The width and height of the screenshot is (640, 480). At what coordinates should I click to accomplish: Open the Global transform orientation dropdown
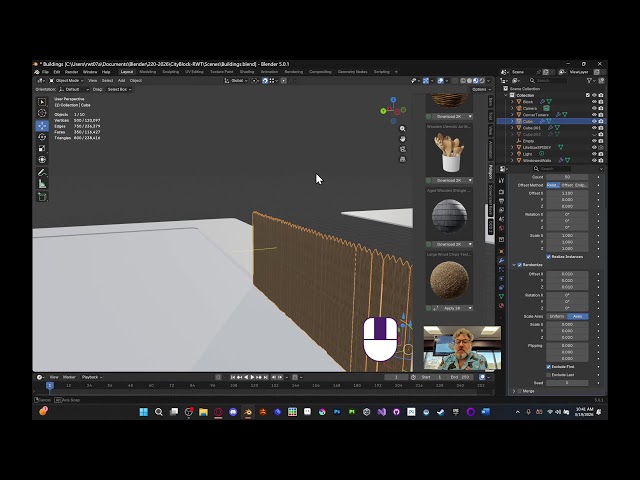pos(236,81)
